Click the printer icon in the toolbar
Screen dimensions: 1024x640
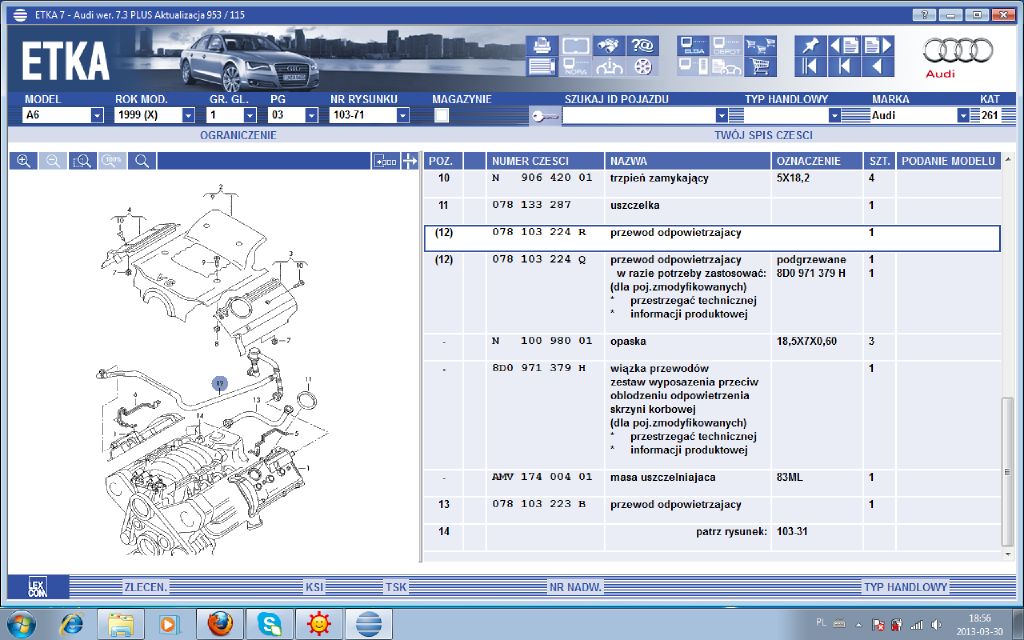(x=542, y=46)
